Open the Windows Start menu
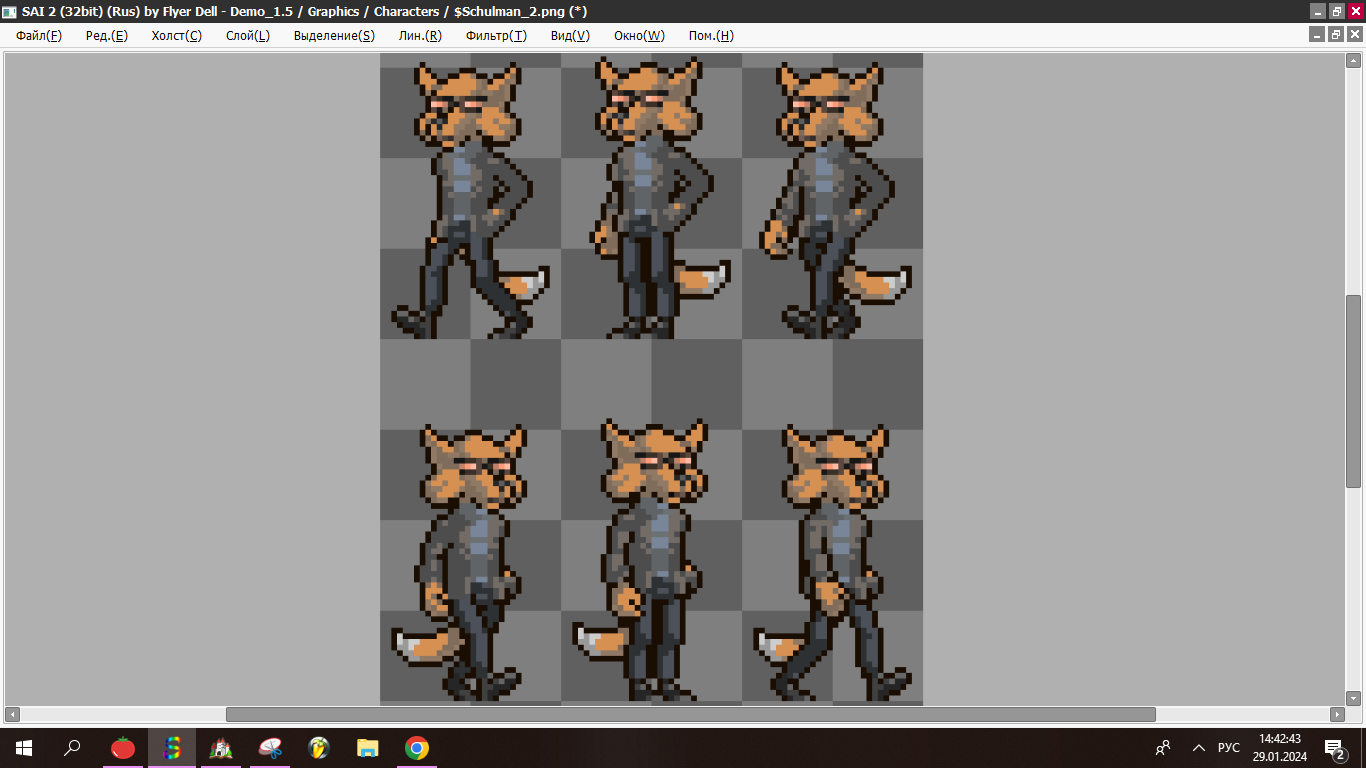Image resolution: width=1366 pixels, height=768 pixels. pyautogui.click(x=24, y=748)
